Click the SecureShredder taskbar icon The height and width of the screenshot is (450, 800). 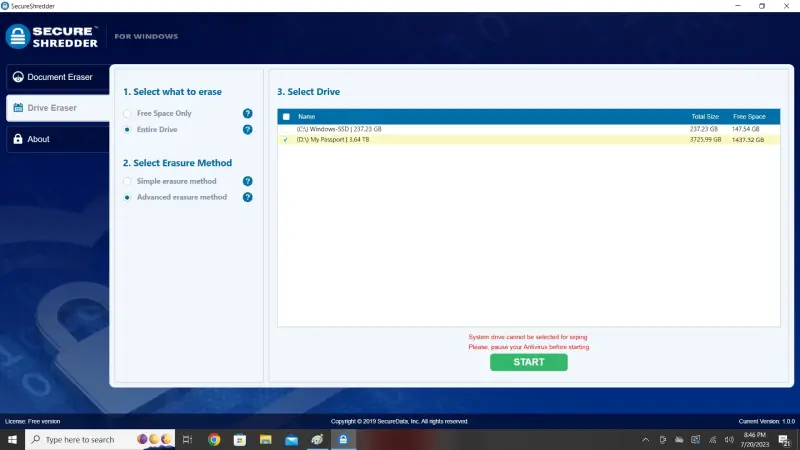coord(343,439)
